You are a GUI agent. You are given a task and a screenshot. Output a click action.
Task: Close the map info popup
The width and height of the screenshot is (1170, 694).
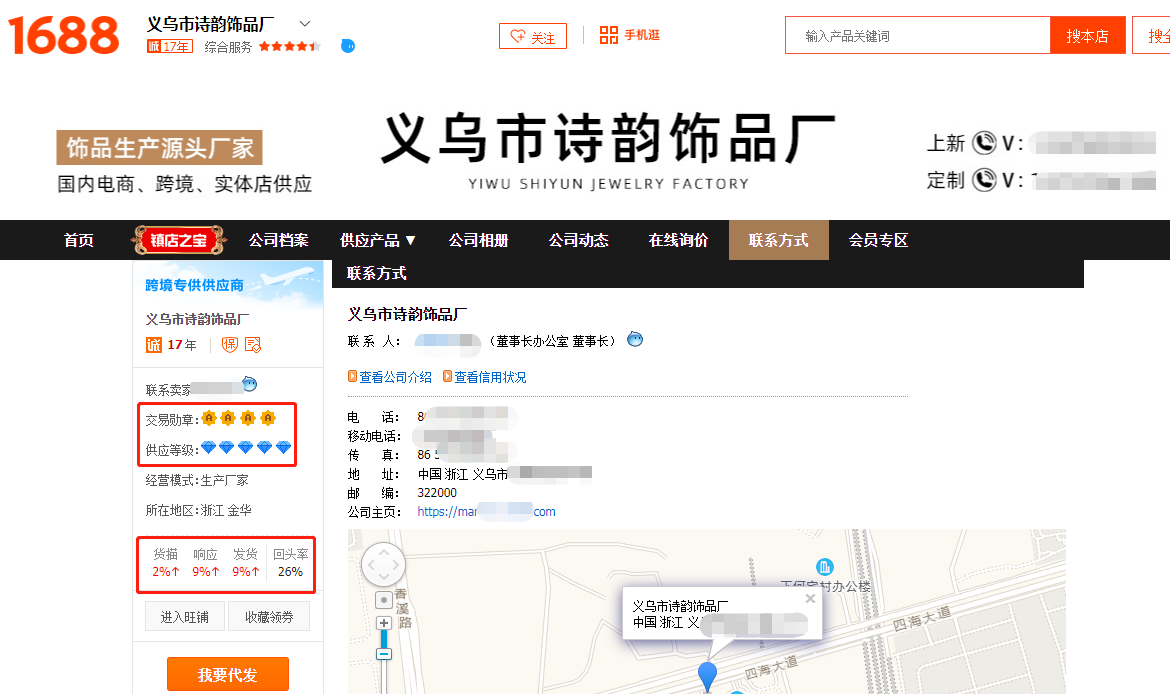point(810,598)
